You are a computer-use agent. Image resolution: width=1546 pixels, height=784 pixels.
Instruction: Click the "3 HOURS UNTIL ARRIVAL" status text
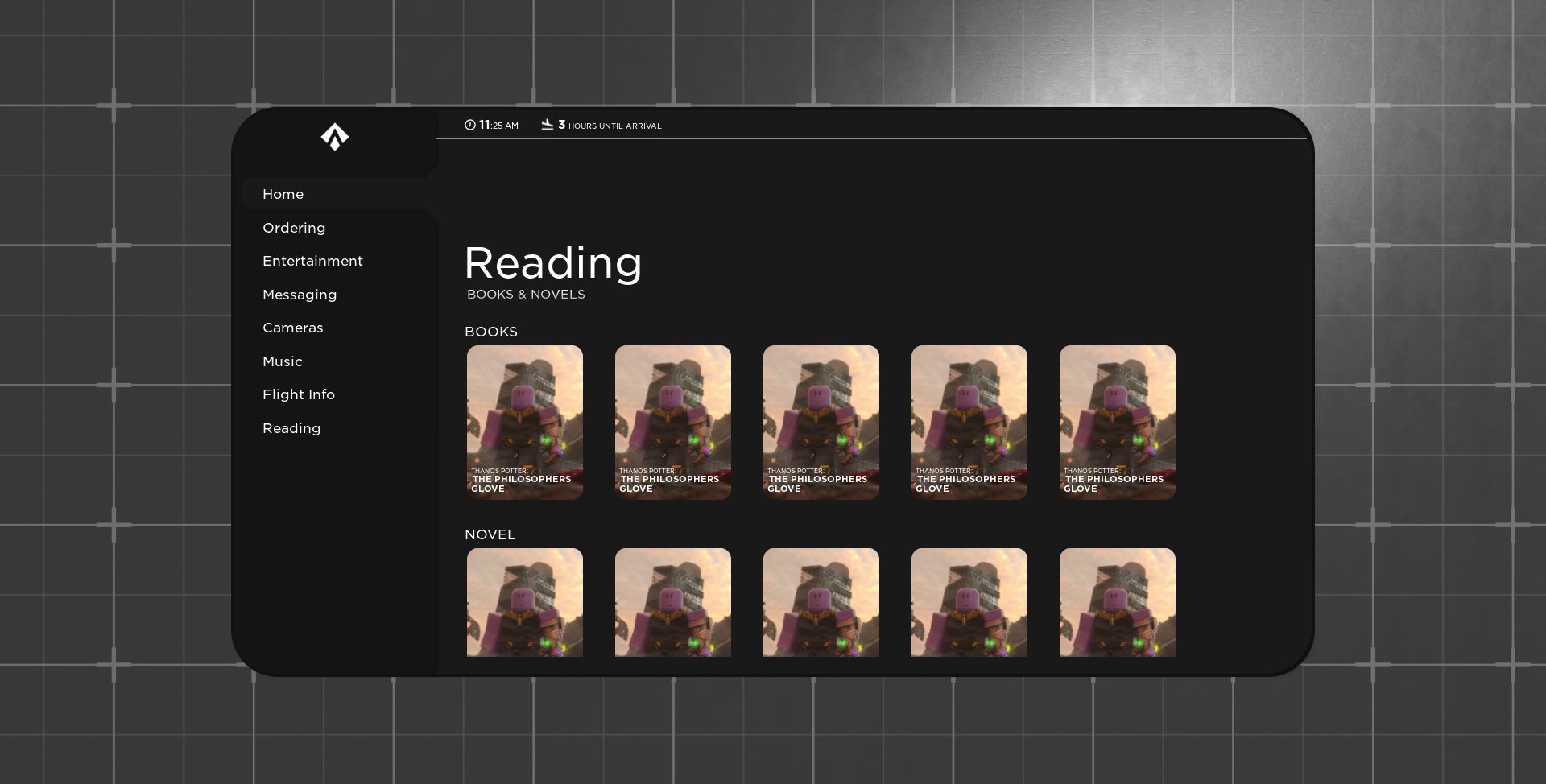pos(610,125)
